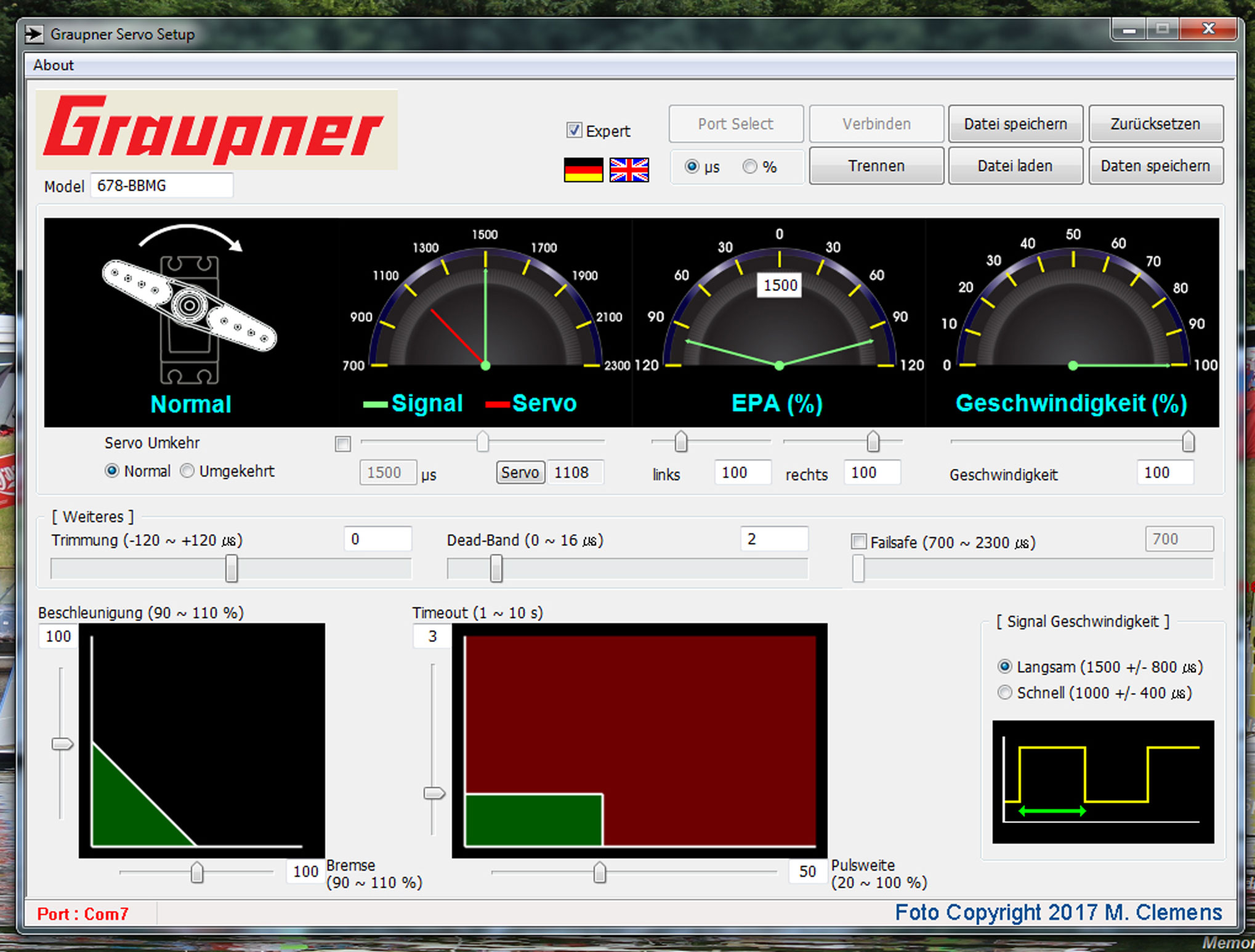Click the yellow signal pulse waveform graphic

pos(1102,781)
